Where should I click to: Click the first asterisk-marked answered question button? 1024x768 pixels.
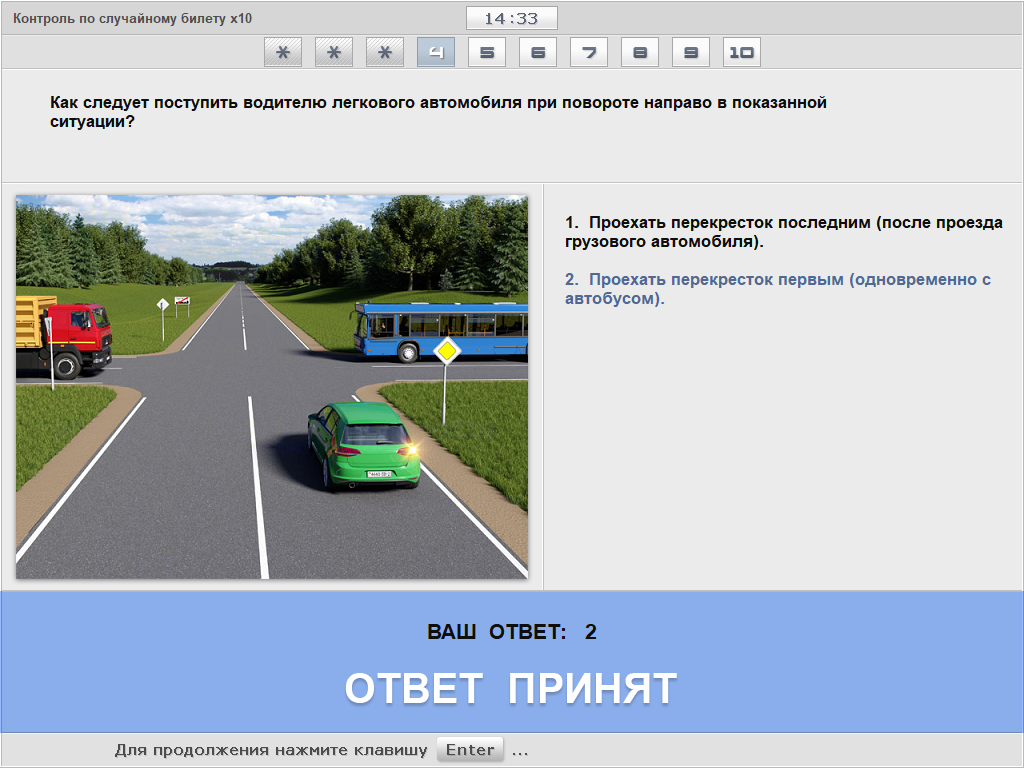tap(283, 52)
